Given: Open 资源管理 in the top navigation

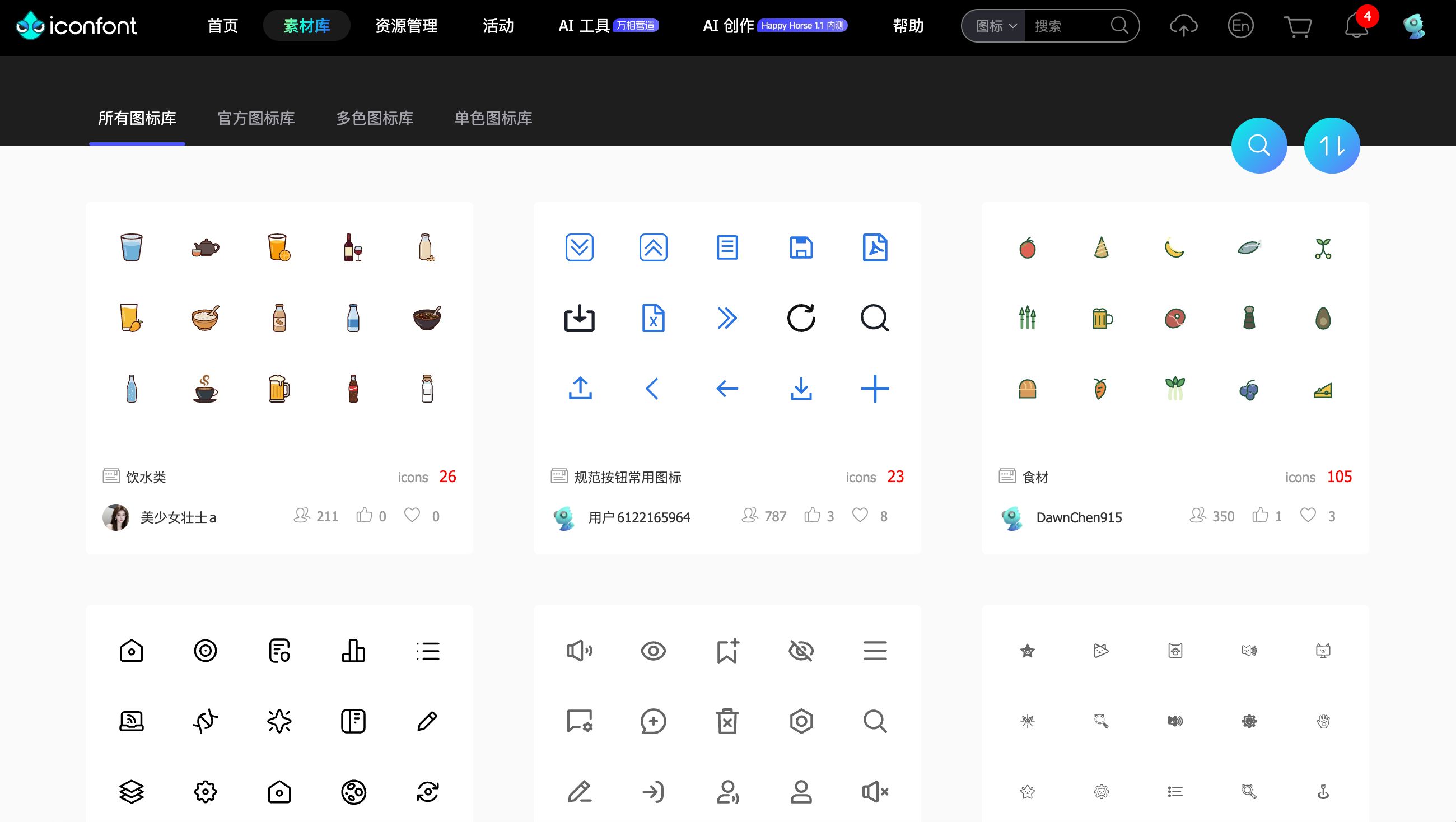Looking at the screenshot, I should tap(407, 26).
